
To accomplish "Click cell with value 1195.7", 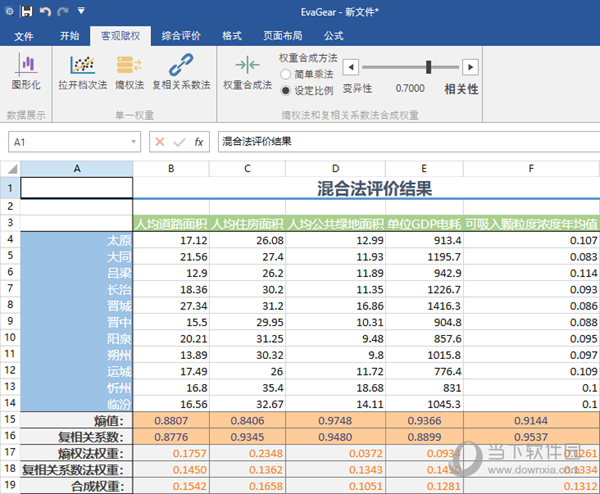I will (424, 257).
